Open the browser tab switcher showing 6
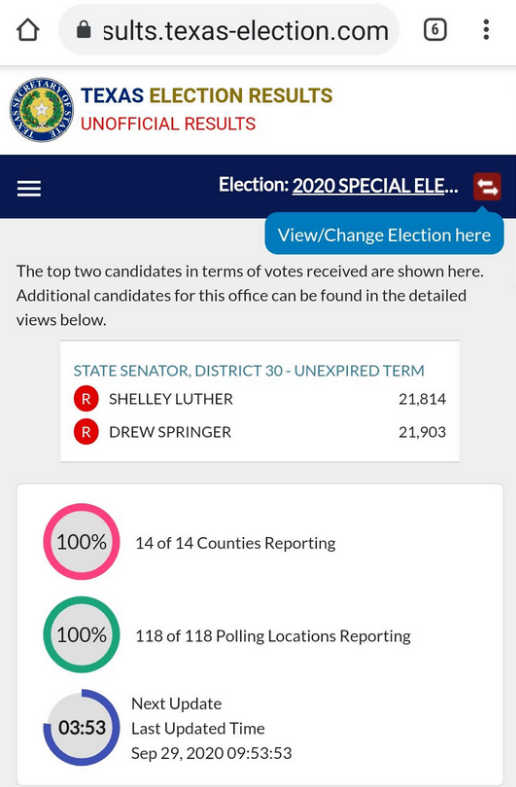Screen dimensions: 516x787 point(435,30)
